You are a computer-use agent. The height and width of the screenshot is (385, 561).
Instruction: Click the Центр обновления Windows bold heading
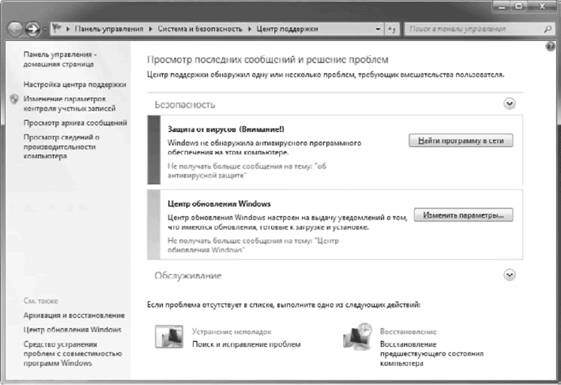point(219,204)
